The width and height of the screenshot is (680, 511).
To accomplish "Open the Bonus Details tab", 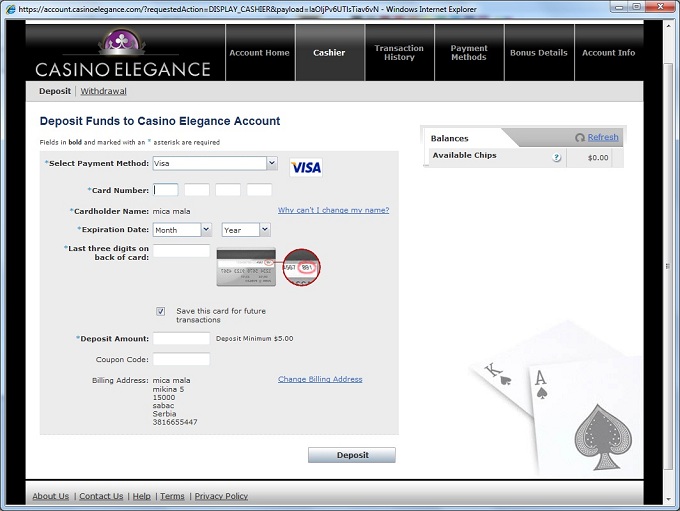I will [x=538, y=53].
